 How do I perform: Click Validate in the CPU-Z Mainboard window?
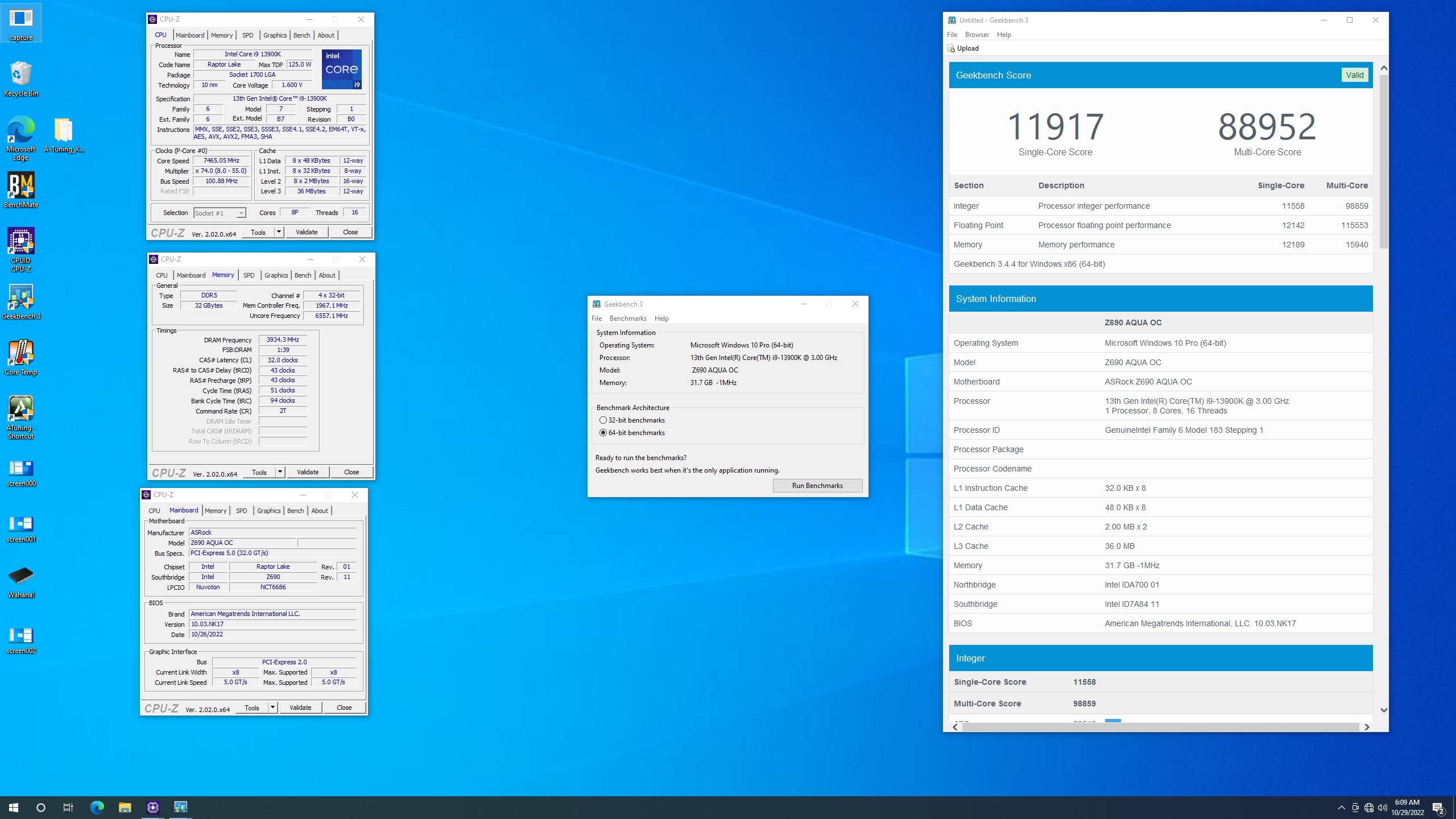[x=300, y=708]
